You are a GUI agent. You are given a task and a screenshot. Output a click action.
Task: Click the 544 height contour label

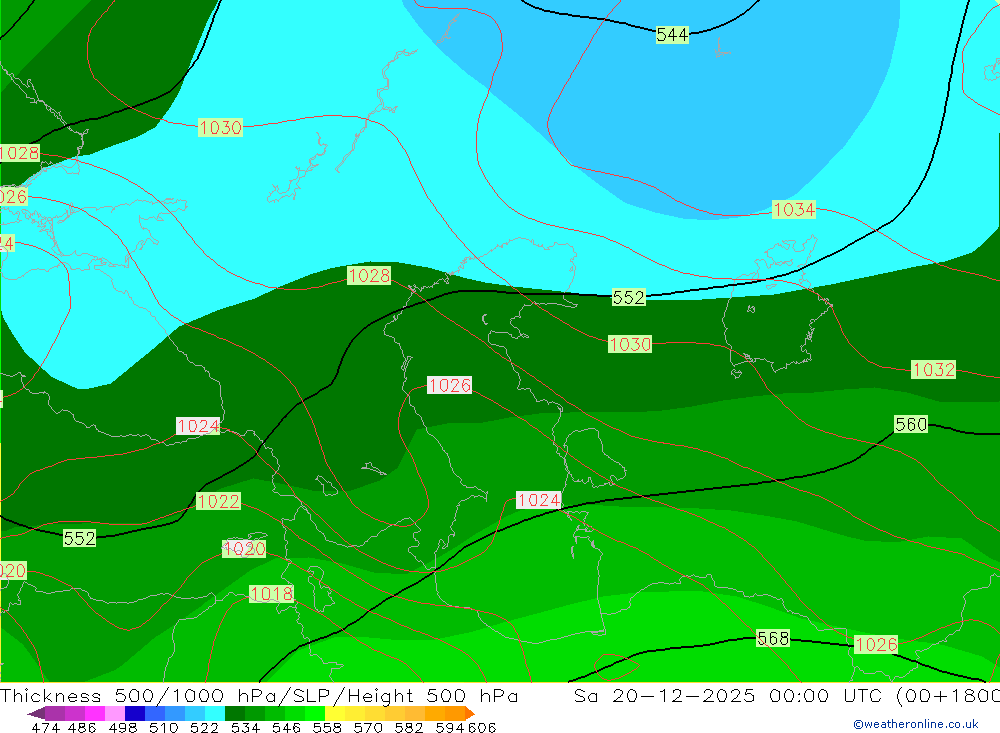pyautogui.click(x=672, y=34)
